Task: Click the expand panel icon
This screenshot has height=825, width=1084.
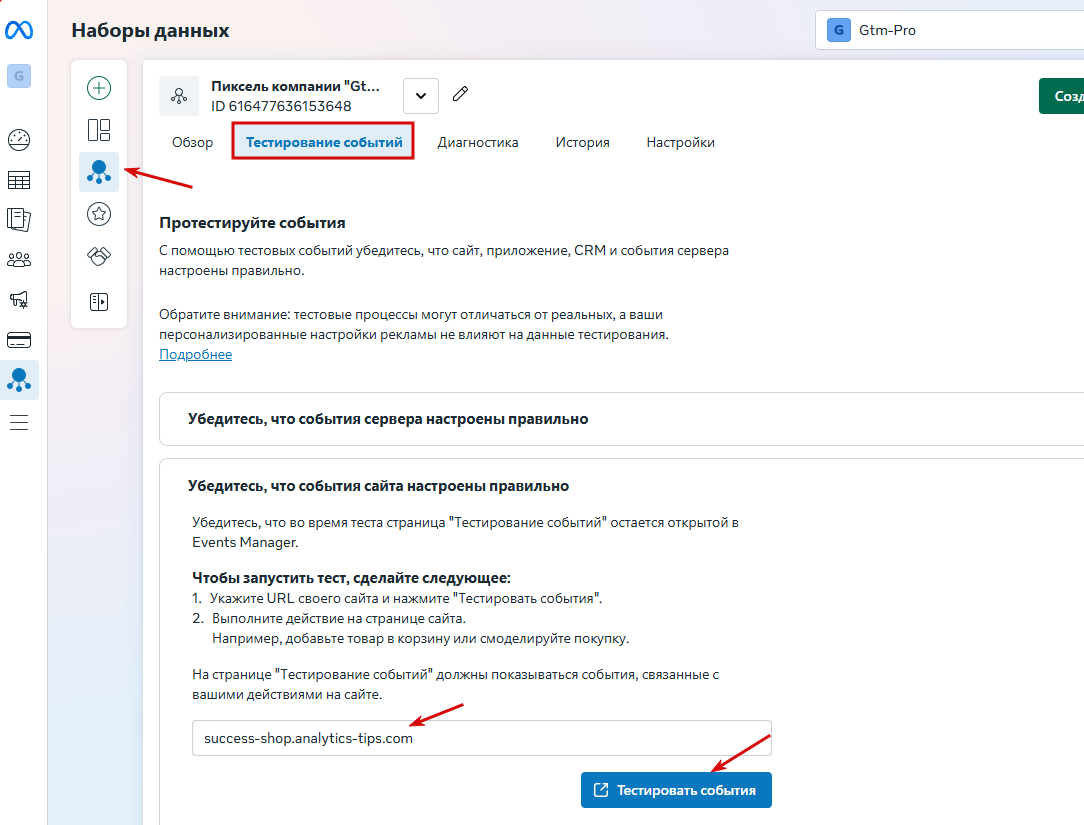Action: pyautogui.click(x=99, y=302)
